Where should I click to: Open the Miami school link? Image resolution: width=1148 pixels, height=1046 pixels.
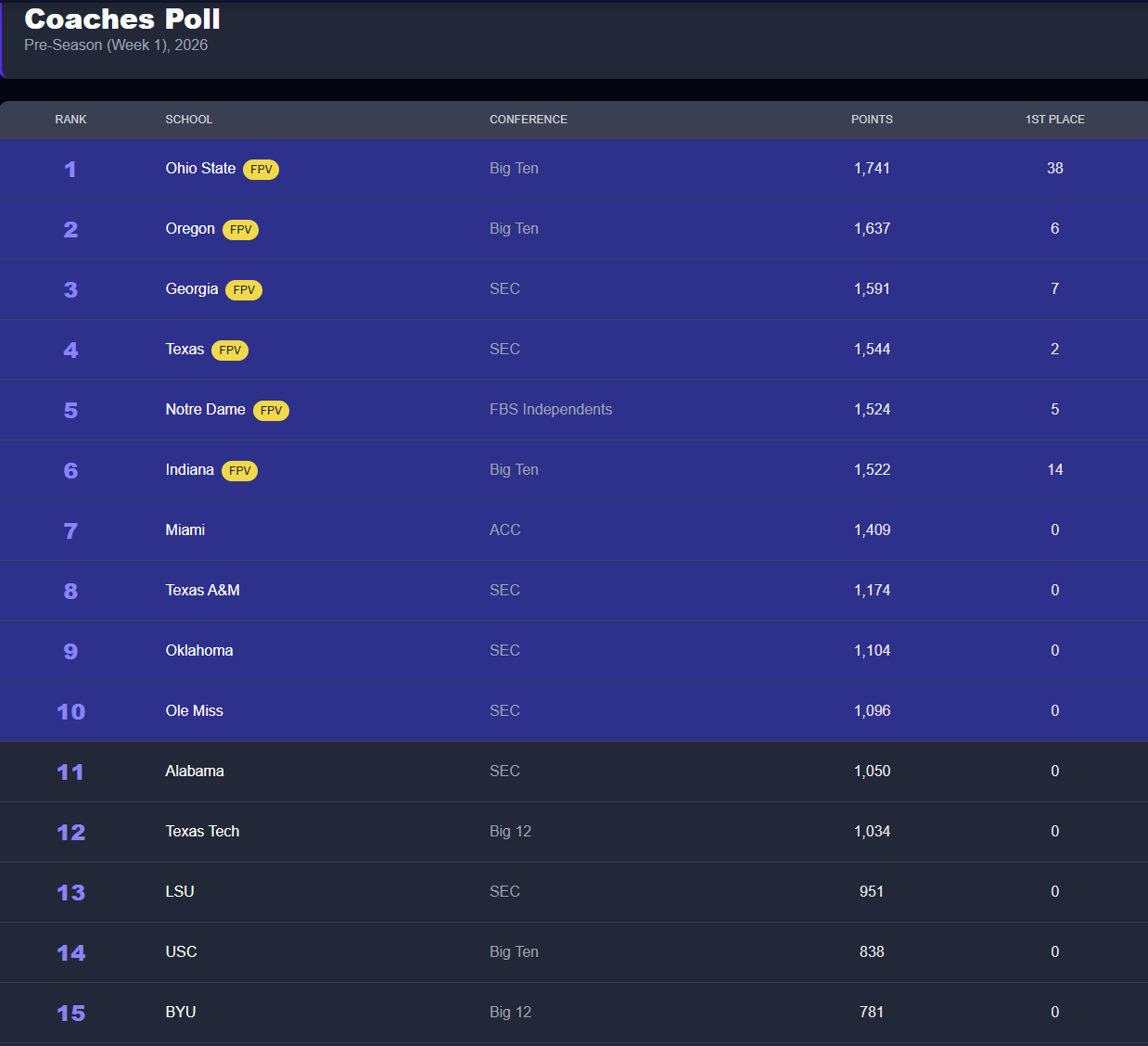click(185, 529)
